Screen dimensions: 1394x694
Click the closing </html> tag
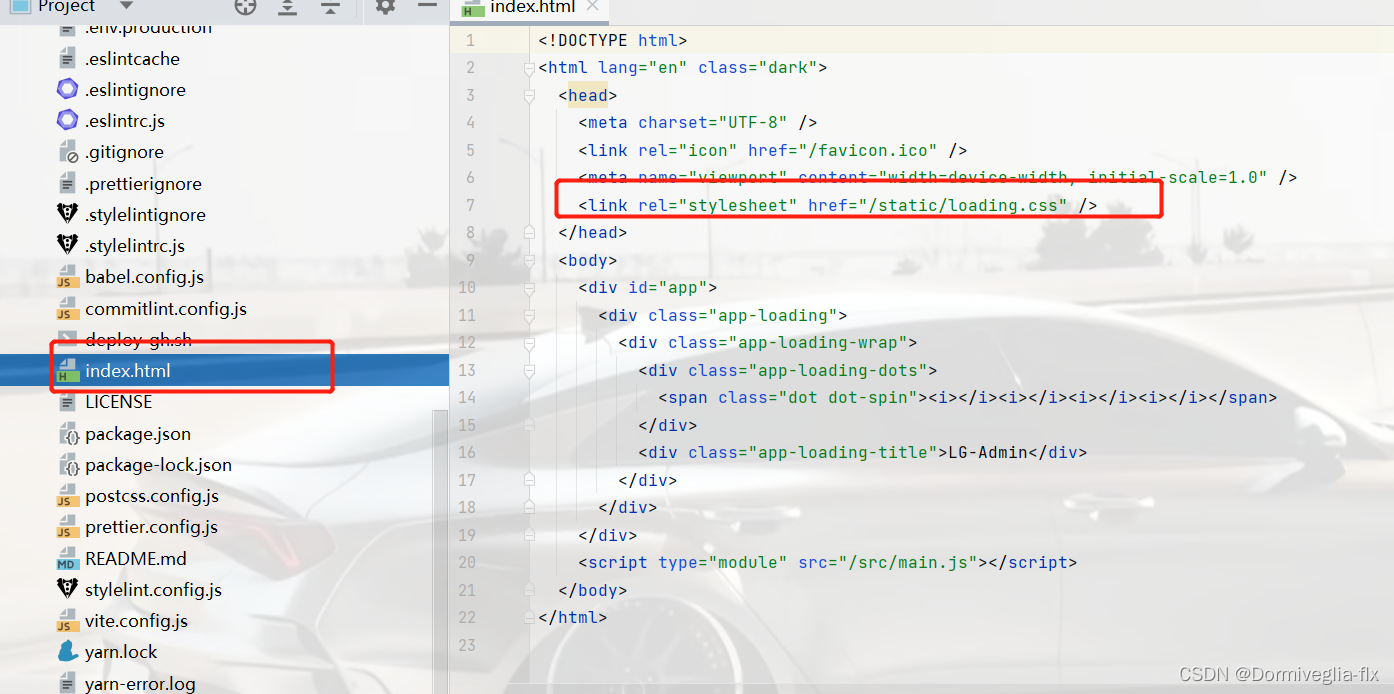[x=573, y=617]
